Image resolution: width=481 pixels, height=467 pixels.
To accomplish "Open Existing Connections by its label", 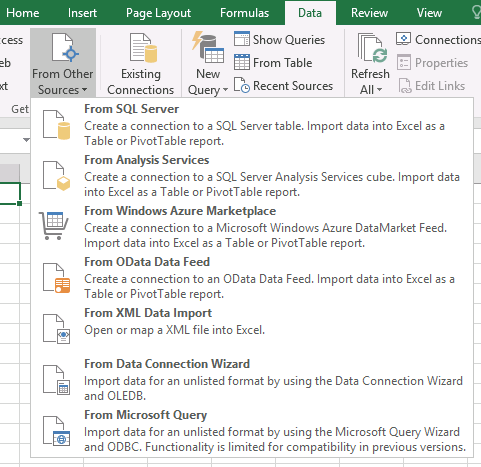I will pos(140,82).
